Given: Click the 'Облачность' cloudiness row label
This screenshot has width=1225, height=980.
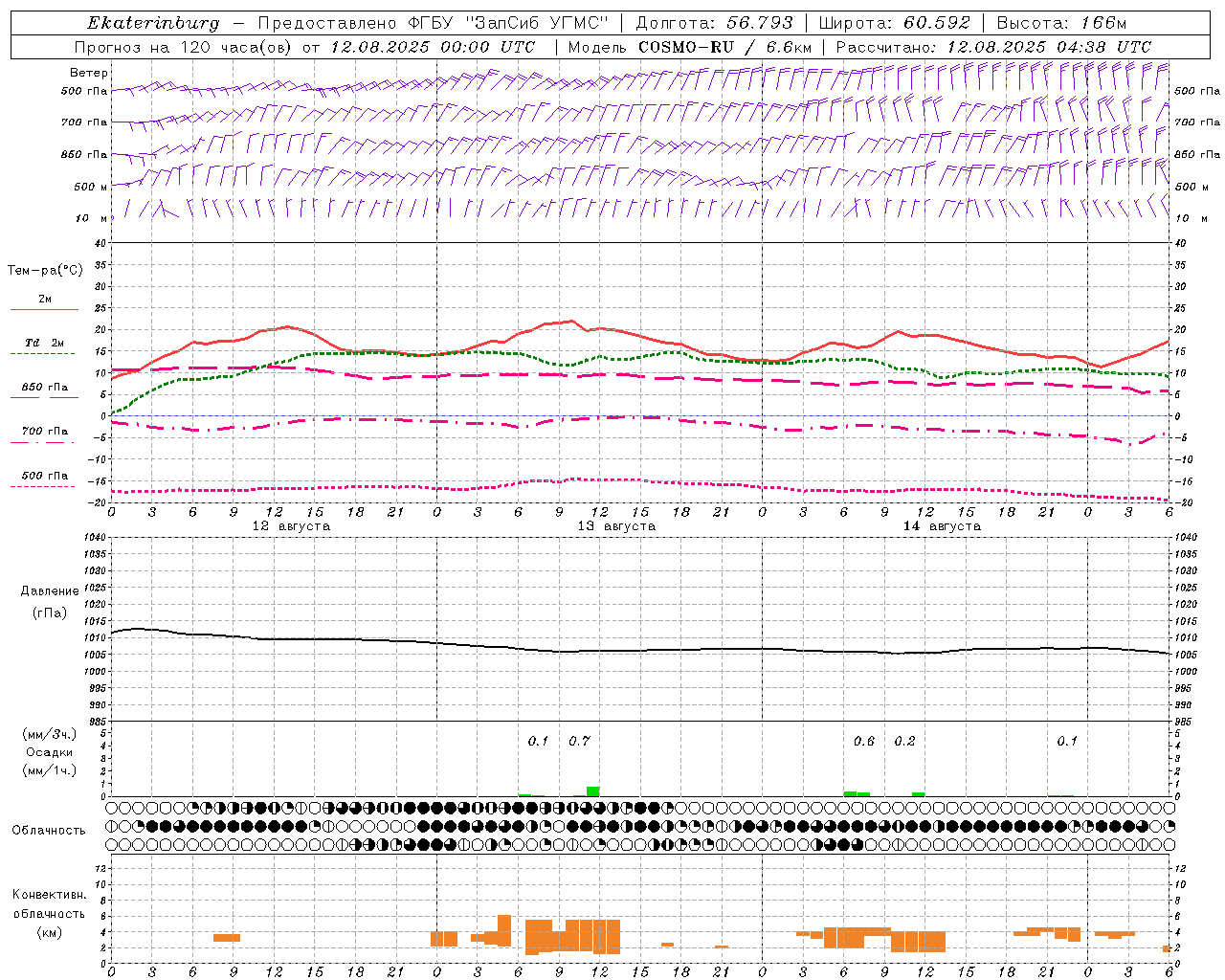Looking at the screenshot, I should pos(49,831).
